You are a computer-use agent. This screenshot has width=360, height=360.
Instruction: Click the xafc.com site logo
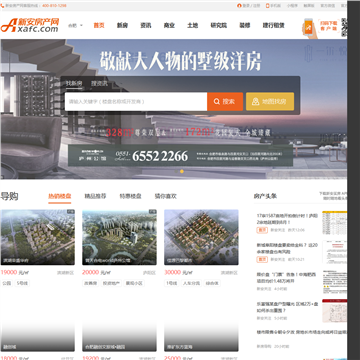tap(30, 25)
